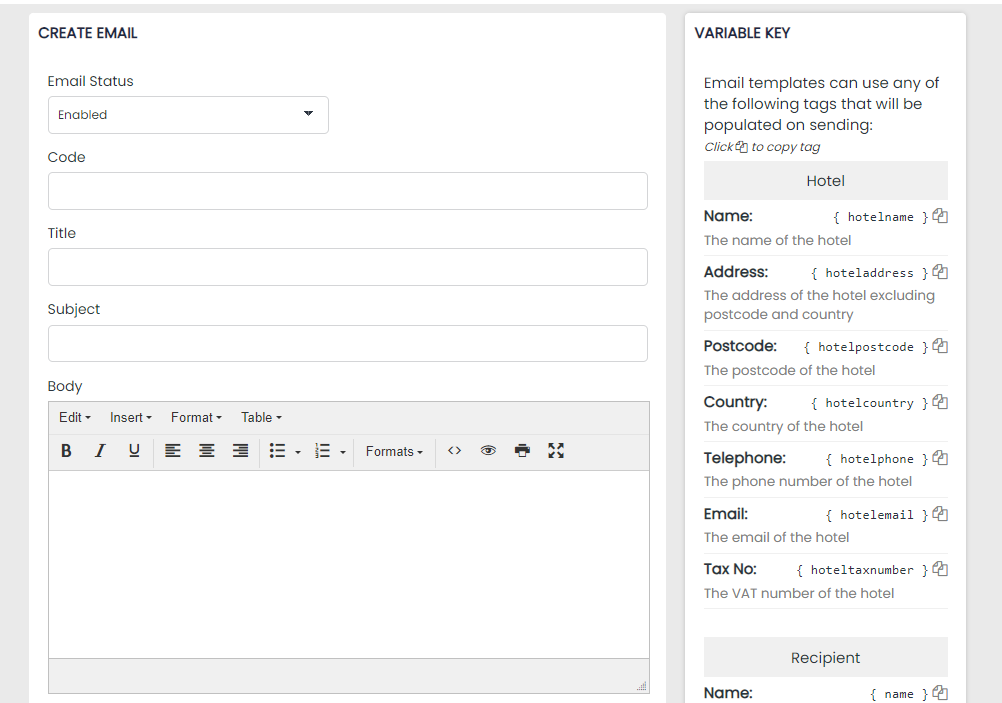Viewport: 1002px width, 703px height.
Task: Open the Insert menu
Action: tap(130, 418)
